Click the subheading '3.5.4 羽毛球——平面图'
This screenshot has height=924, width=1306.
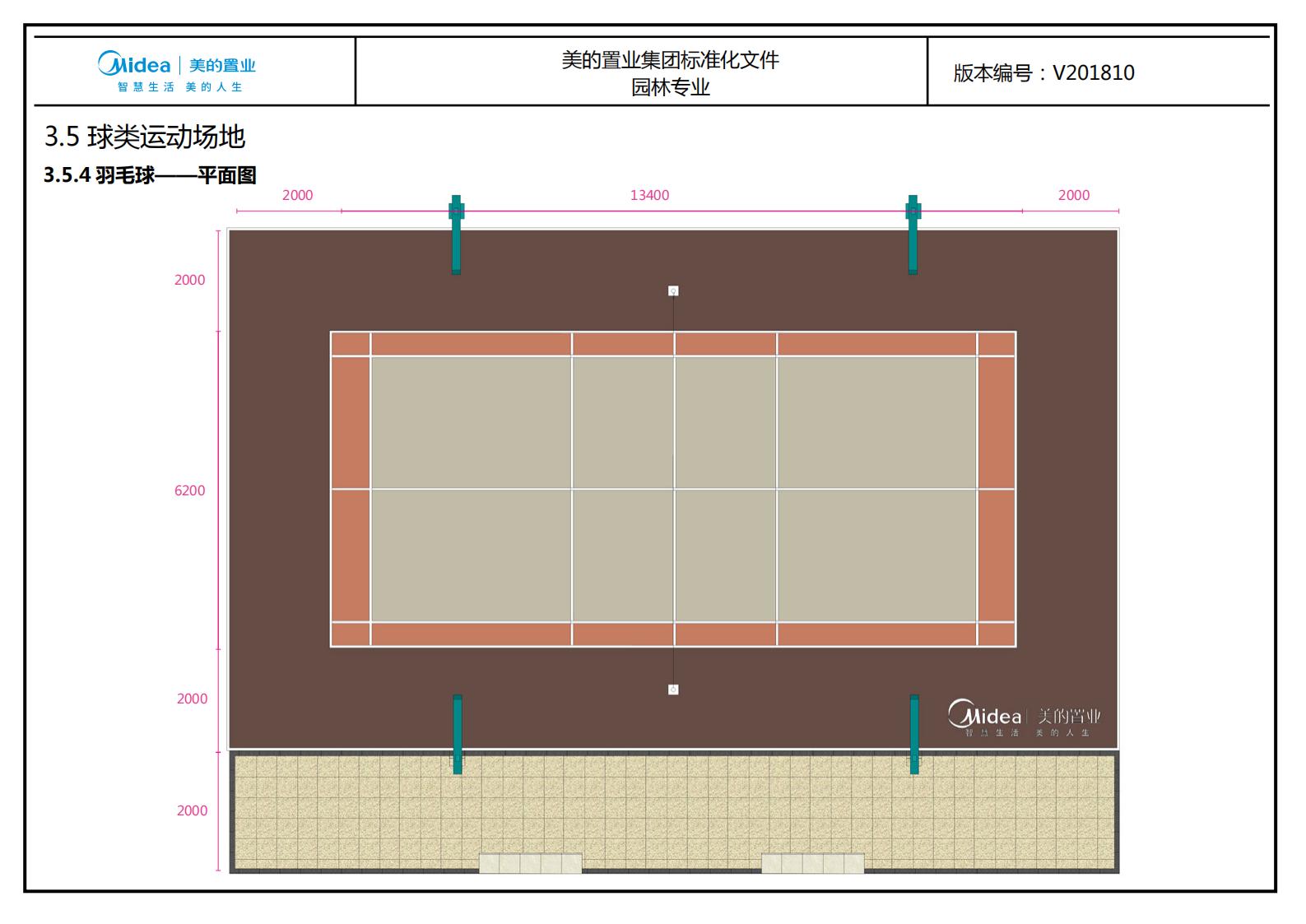(x=150, y=175)
